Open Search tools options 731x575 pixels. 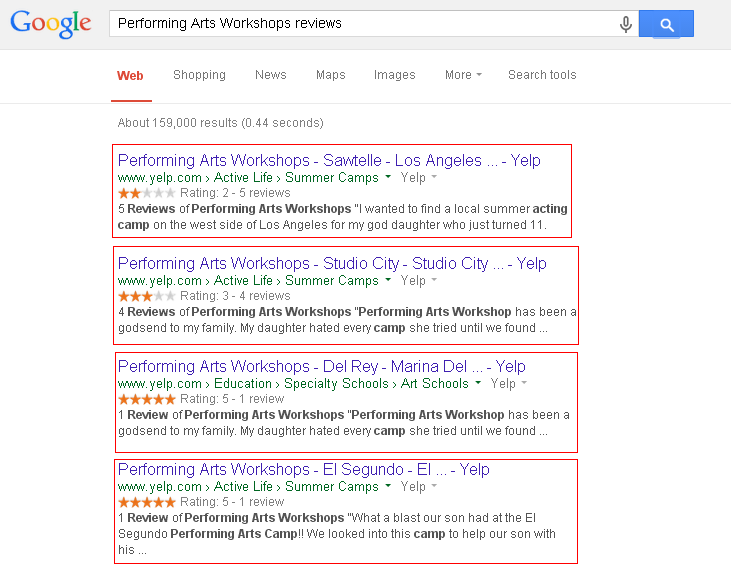[541, 75]
